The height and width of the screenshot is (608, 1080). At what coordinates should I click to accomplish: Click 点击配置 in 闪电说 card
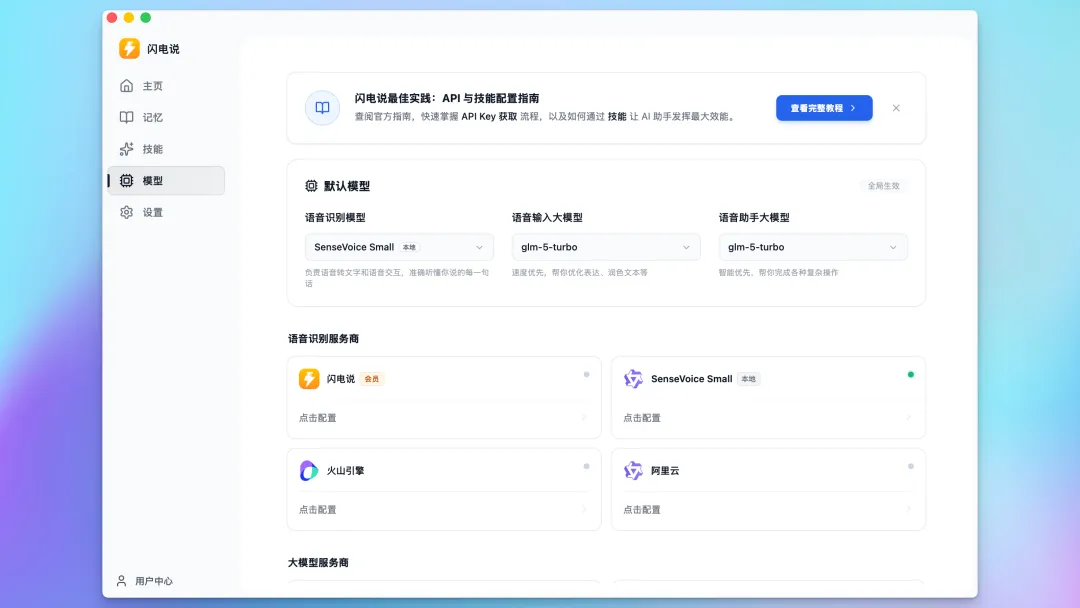tap(318, 418)
